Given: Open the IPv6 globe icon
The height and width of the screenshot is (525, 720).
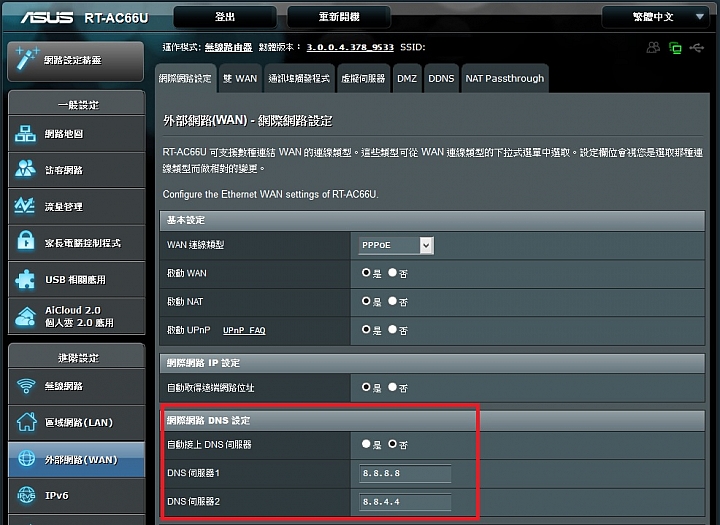Looking at the screenshot, I should click(26, 495).
